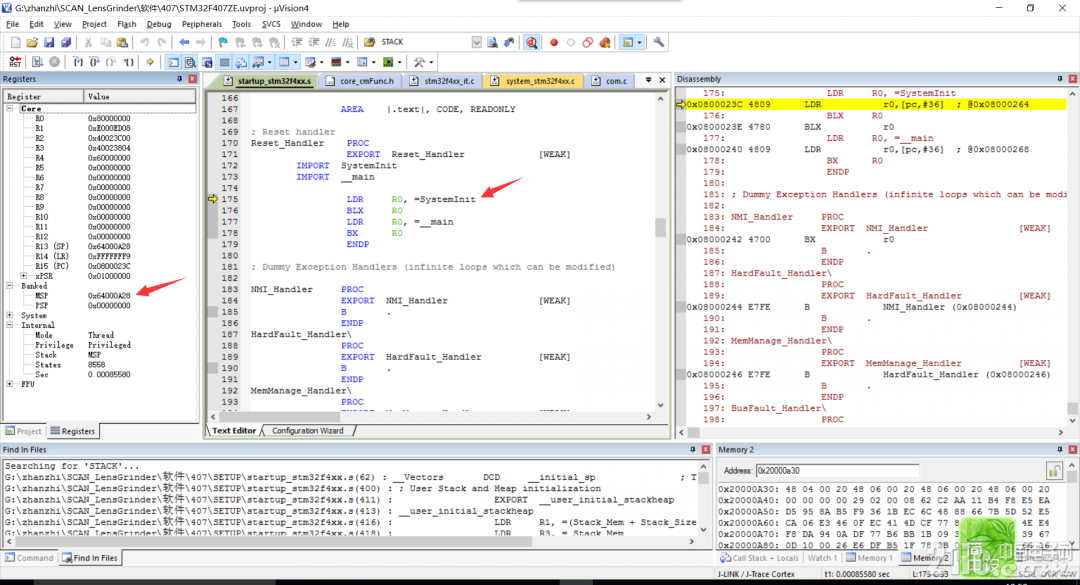Image resolution: width=1080 pixels, height=585 pixels.
Task: Open the Watch 1 tab
Action: tap(822, 558)
